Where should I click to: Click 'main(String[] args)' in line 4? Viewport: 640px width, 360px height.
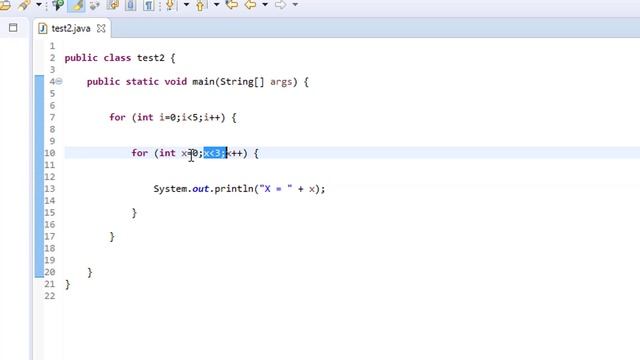(x=244, y=82)
